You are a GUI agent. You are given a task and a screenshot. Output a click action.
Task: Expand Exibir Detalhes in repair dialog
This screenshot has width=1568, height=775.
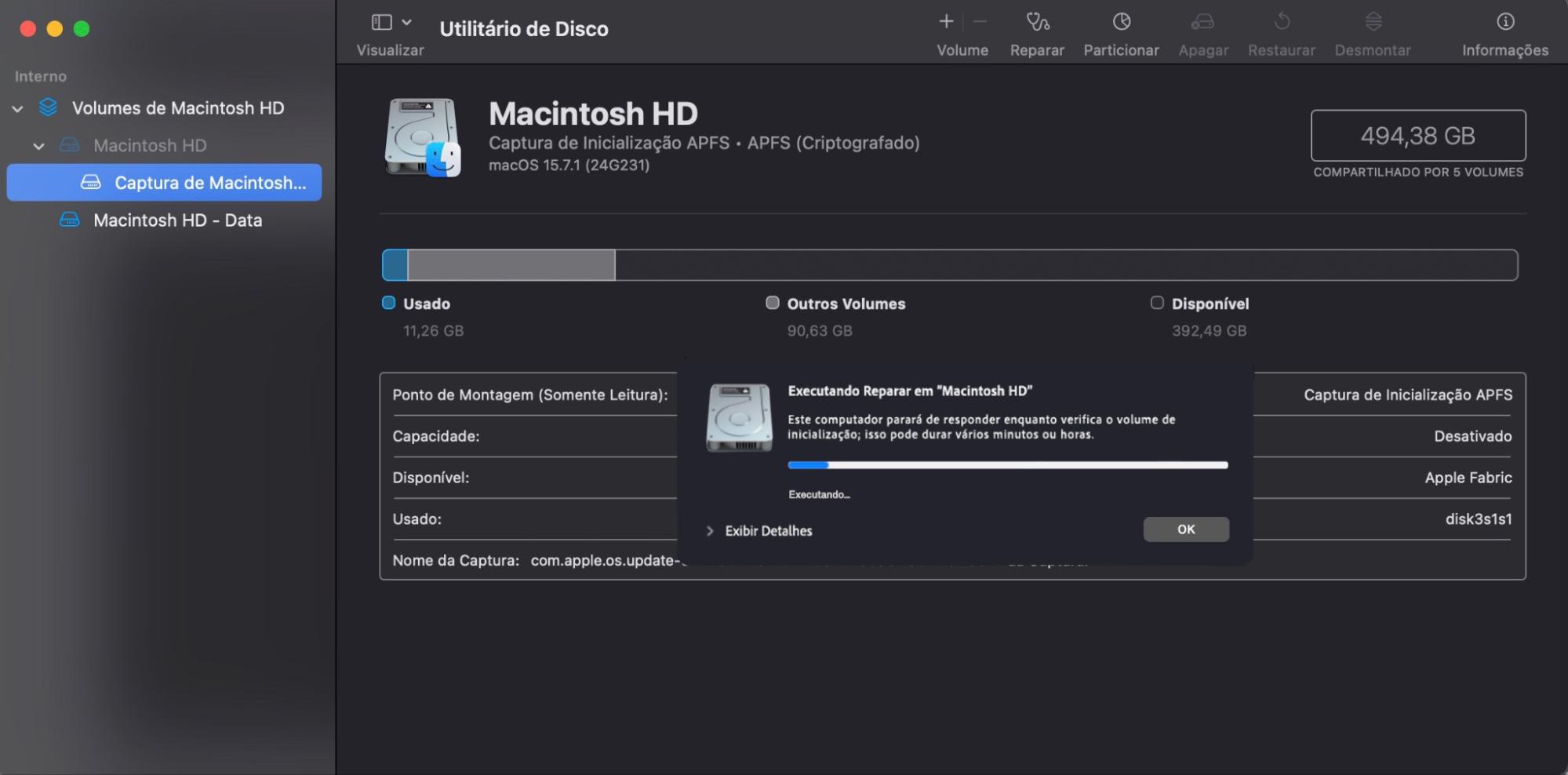click(710, 531)
